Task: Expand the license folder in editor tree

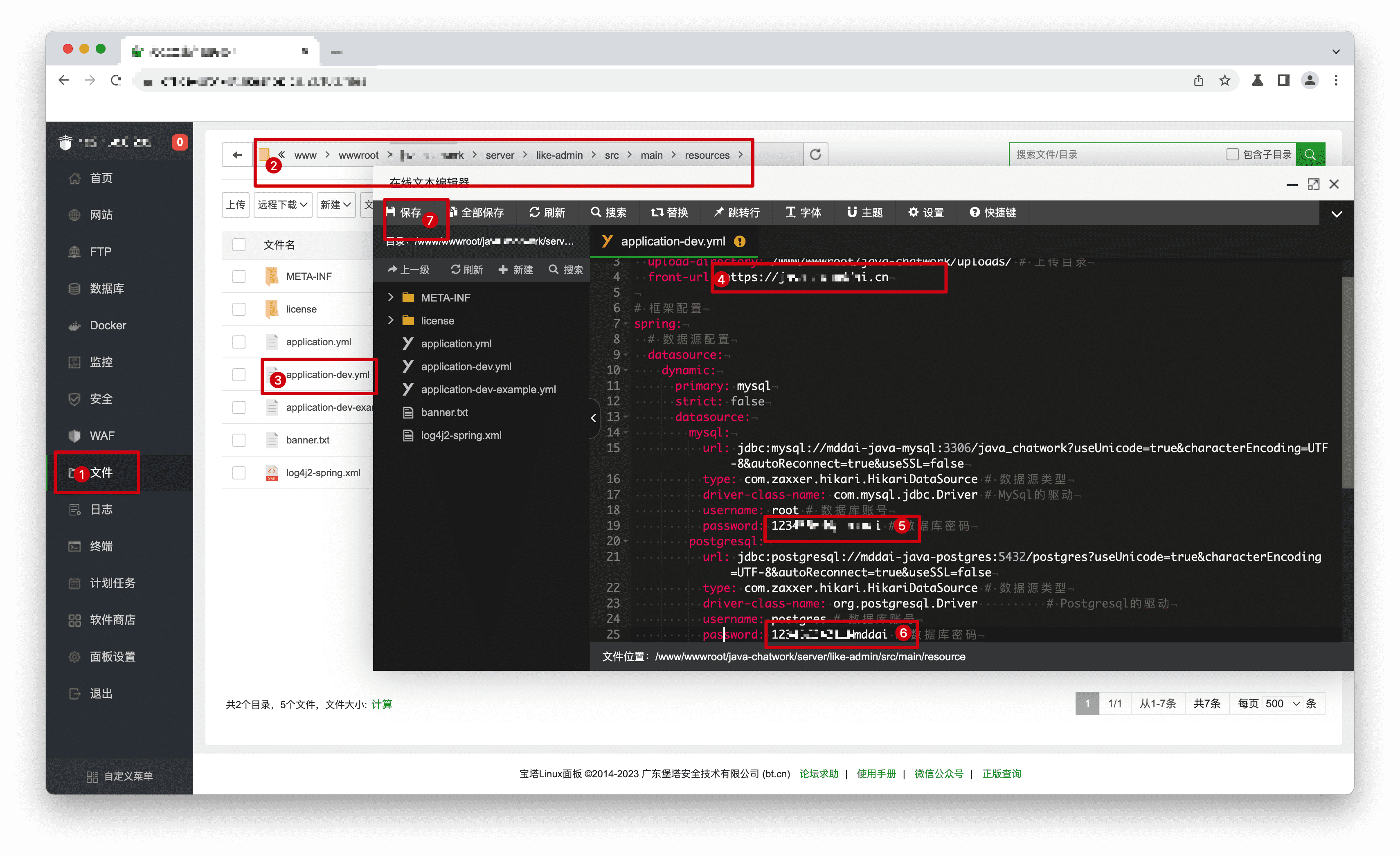Action: pyautogui.click(x=390, y=320)
